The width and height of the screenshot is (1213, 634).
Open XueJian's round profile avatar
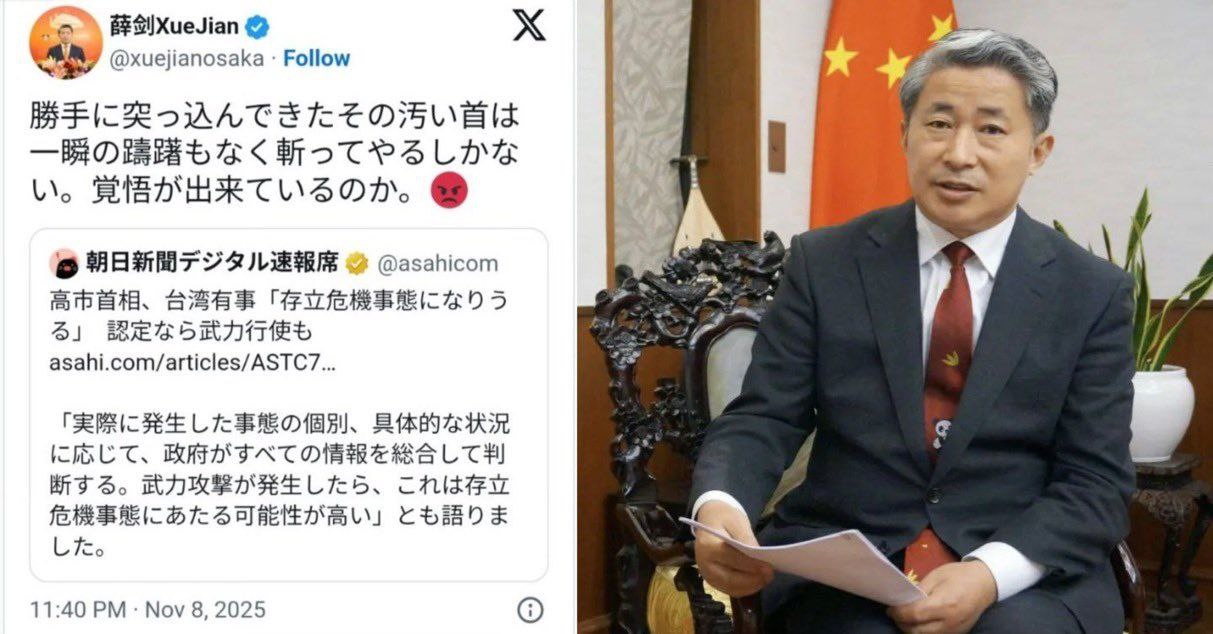[x=65, y=42]
